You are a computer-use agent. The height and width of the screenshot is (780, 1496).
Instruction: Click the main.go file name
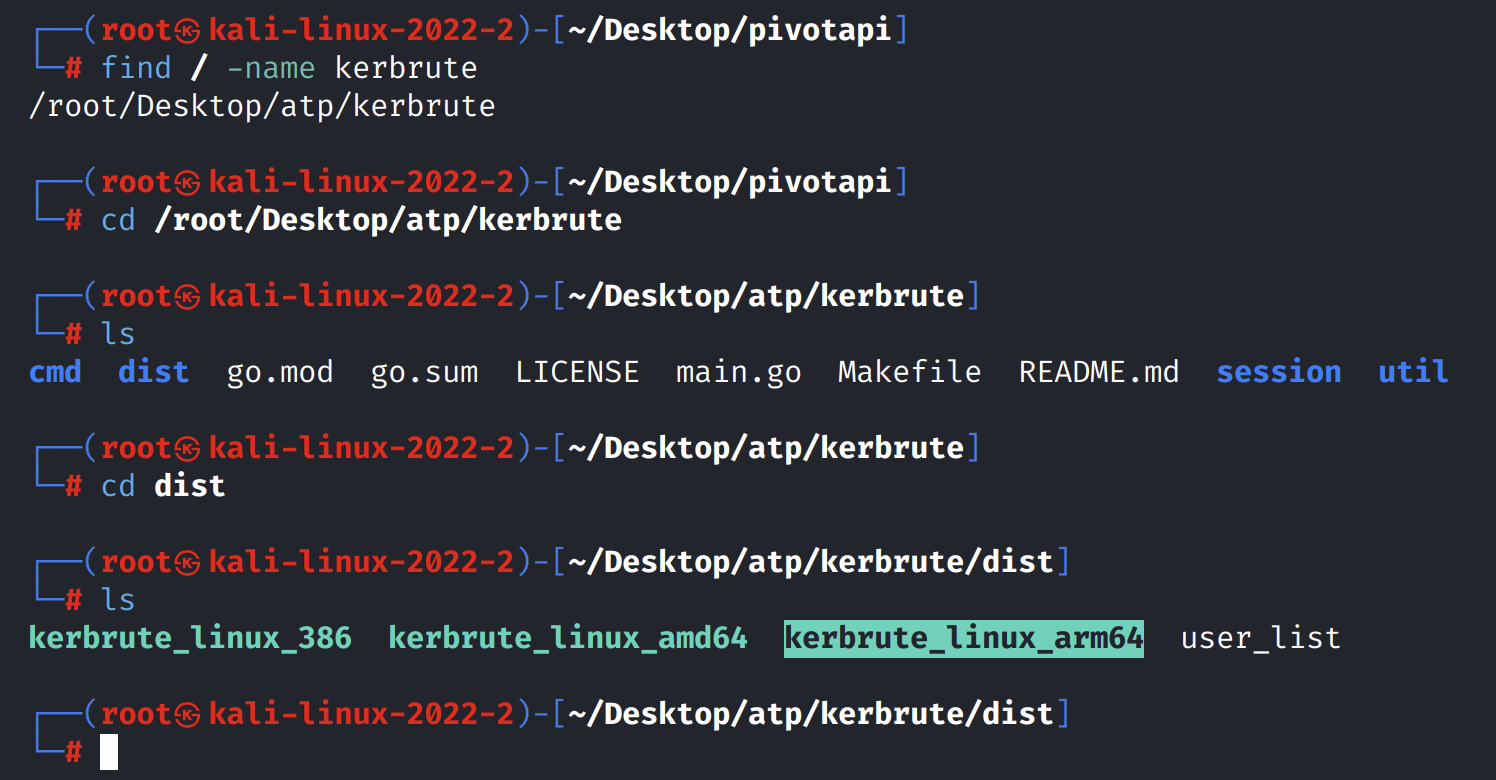pyautogui.click(x=738, y=372)
